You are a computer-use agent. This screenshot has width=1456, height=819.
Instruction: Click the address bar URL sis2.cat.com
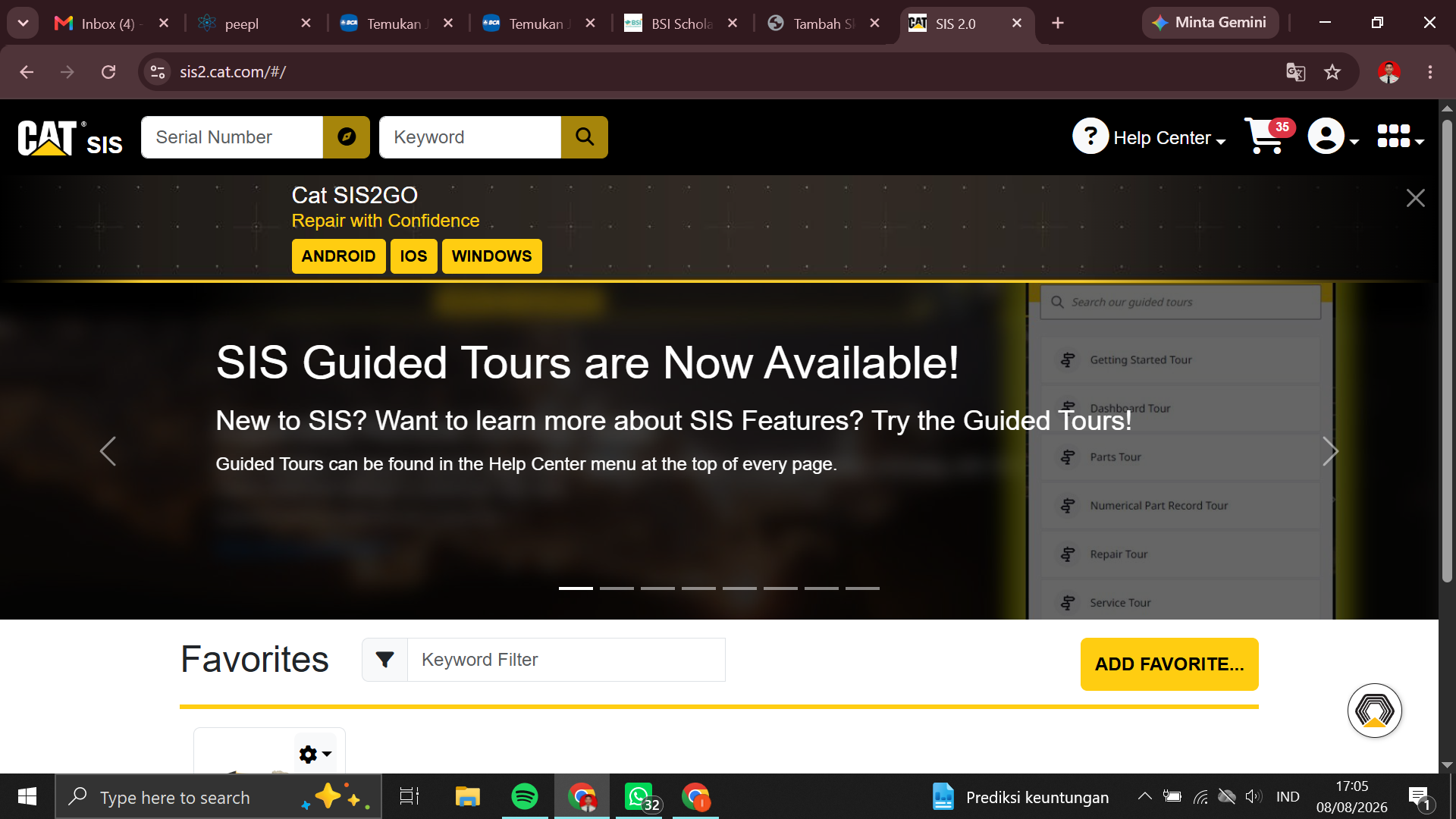pos(233,72)
